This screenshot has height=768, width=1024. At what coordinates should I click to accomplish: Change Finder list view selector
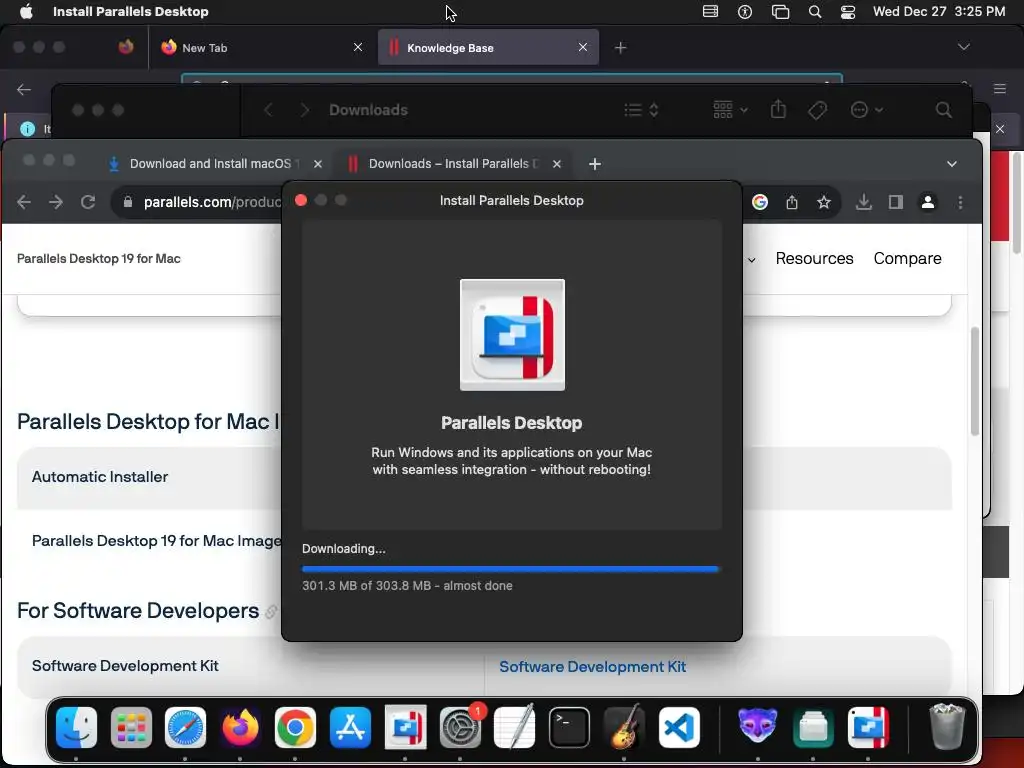(641, 110)
